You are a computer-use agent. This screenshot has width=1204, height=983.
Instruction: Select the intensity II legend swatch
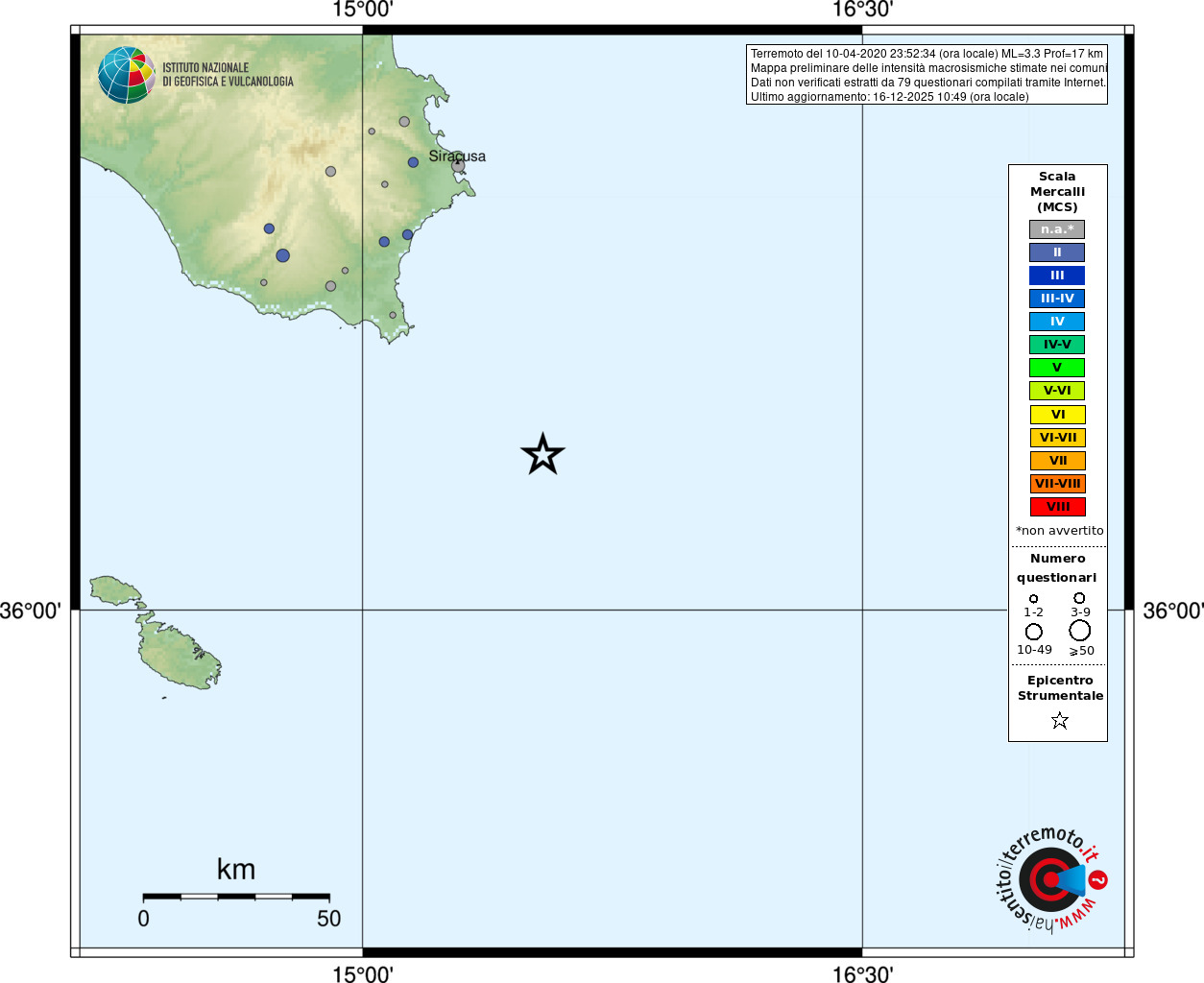[x=1057, y=252]
